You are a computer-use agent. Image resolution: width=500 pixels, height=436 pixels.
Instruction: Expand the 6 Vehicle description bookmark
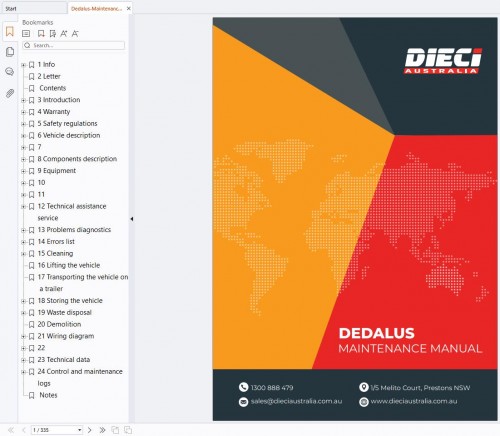[x=23, y=136]
